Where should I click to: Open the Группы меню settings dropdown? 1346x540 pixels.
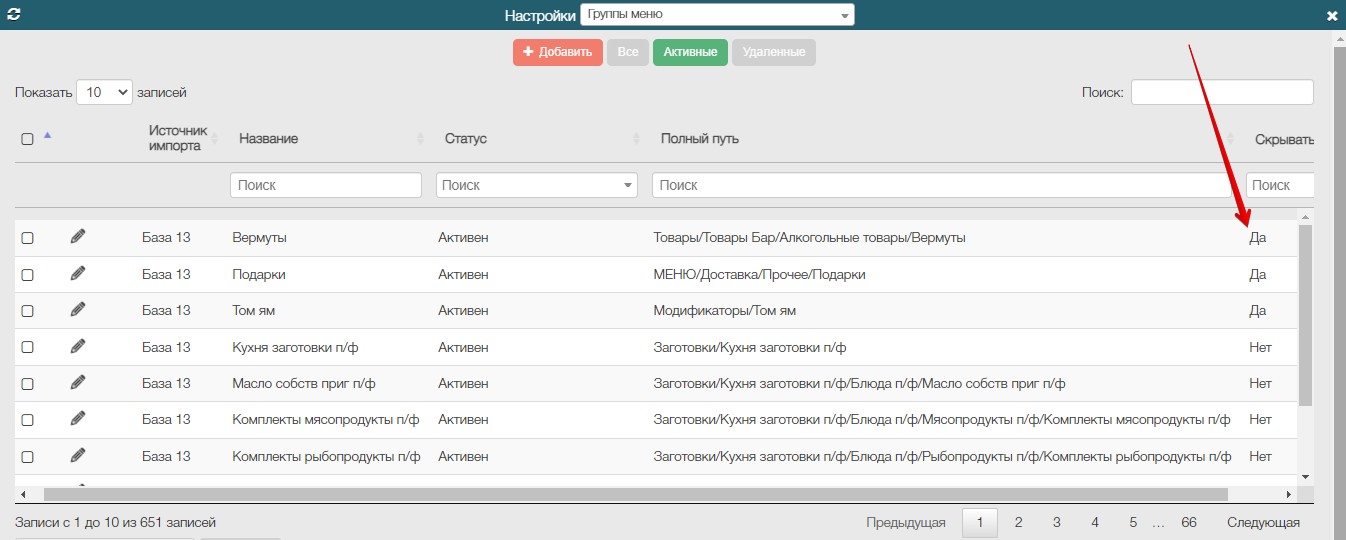coord(717,15)
